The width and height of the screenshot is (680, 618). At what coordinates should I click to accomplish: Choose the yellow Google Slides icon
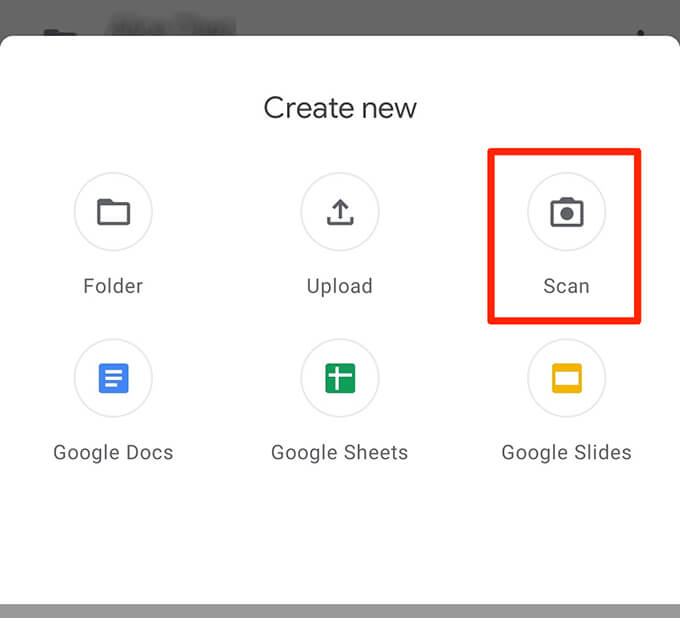click(566, 378)
